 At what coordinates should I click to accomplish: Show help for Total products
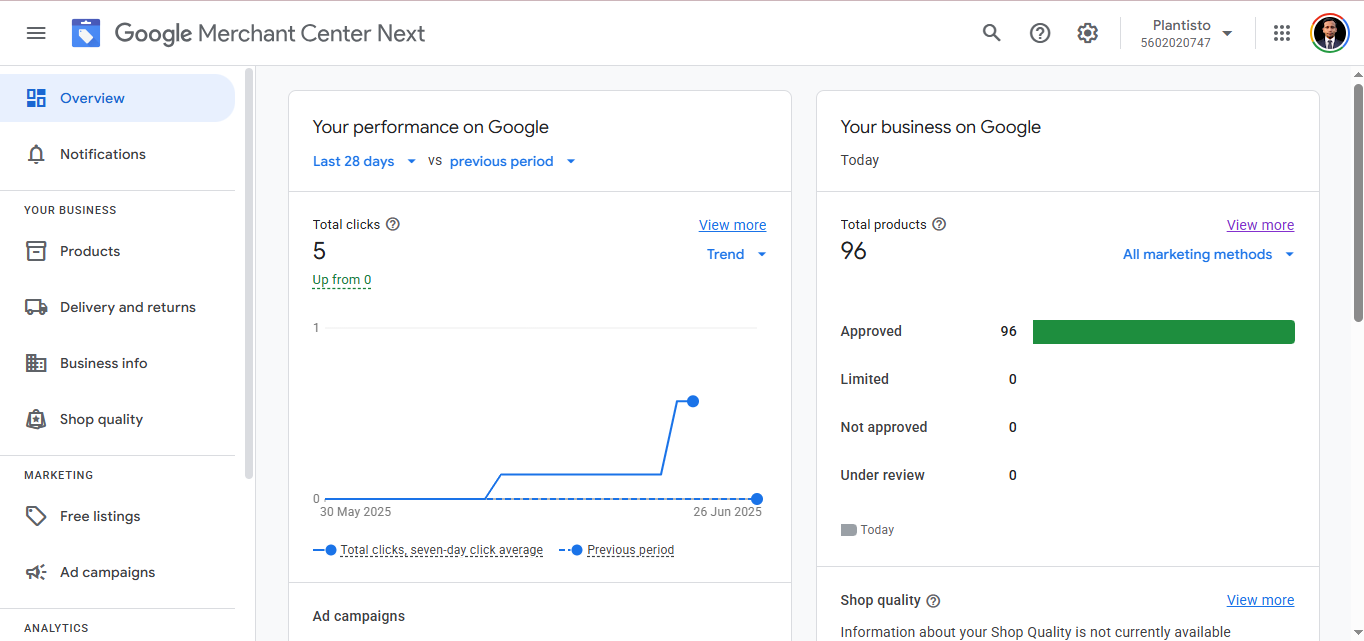939,224
